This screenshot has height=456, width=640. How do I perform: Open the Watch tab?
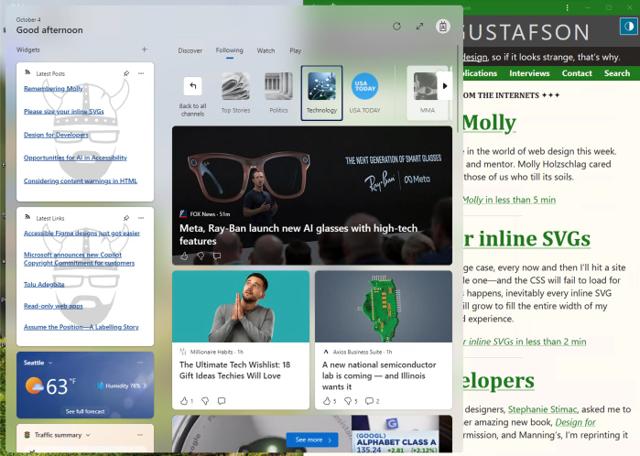[x=266, y=50]
